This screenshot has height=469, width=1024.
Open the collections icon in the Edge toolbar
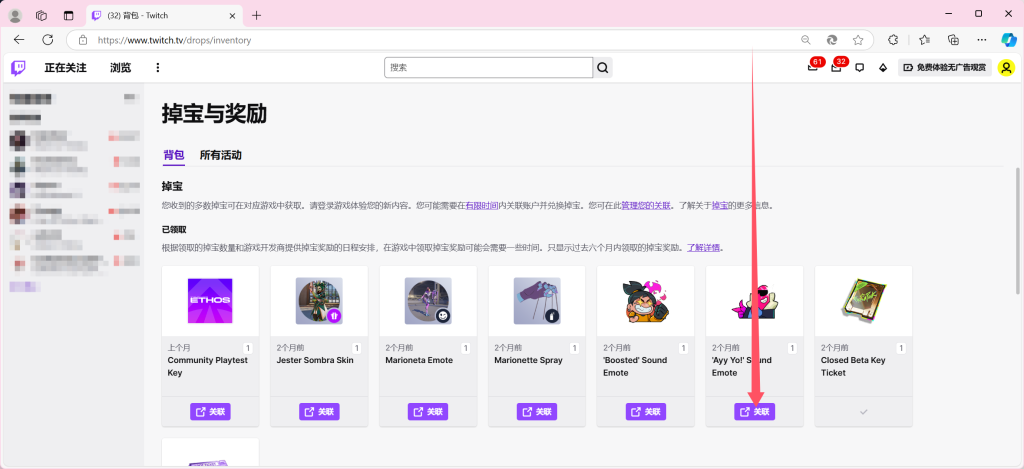[x=953, y=40]
